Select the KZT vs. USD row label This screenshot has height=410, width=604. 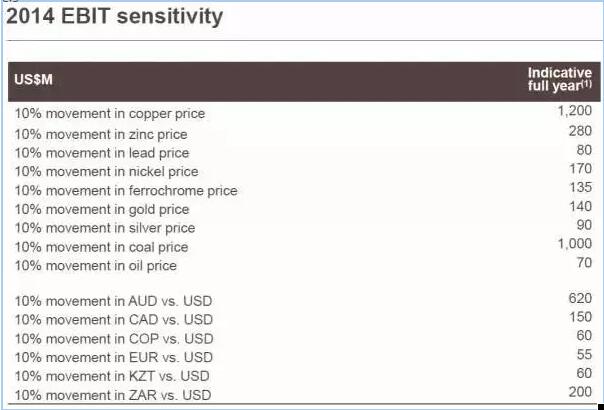click(112, 377)
